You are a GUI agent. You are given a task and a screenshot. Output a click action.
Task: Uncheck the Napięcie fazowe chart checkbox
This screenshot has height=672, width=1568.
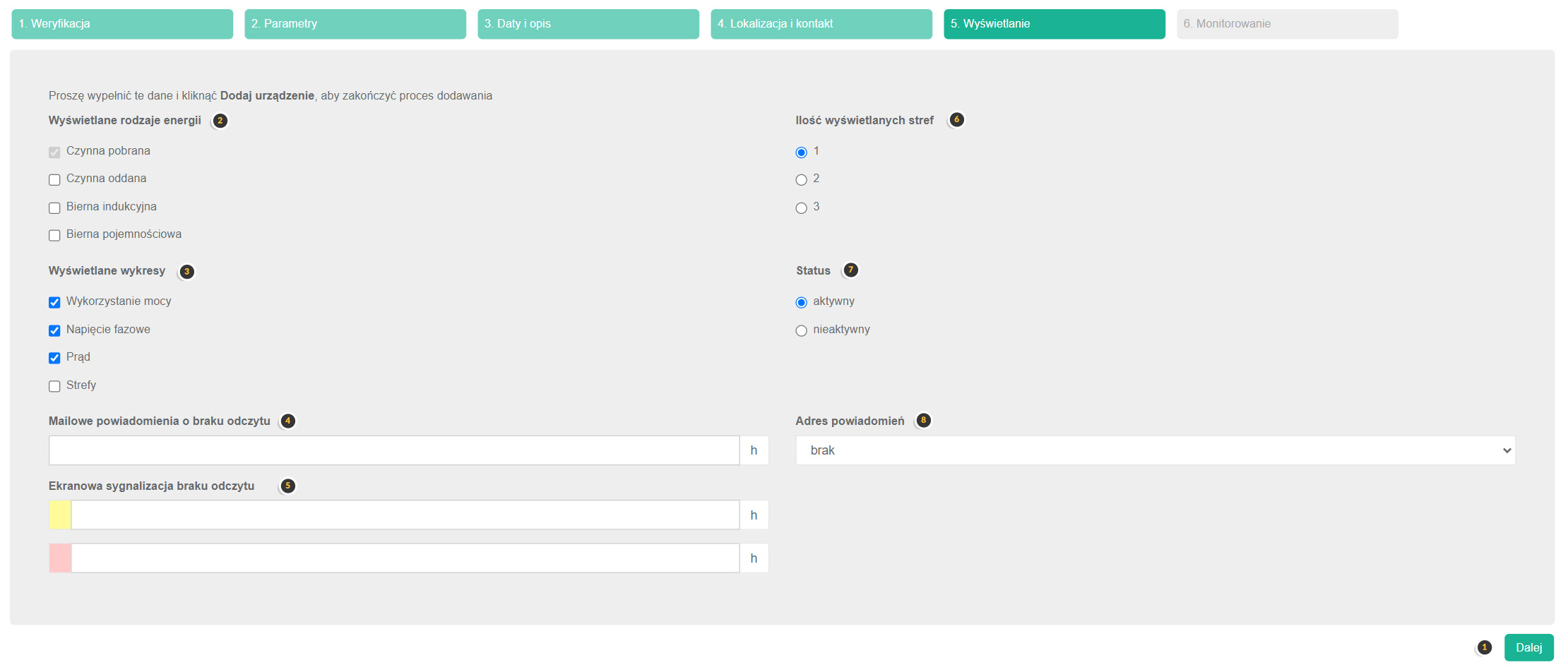click(x=54, y=330)
